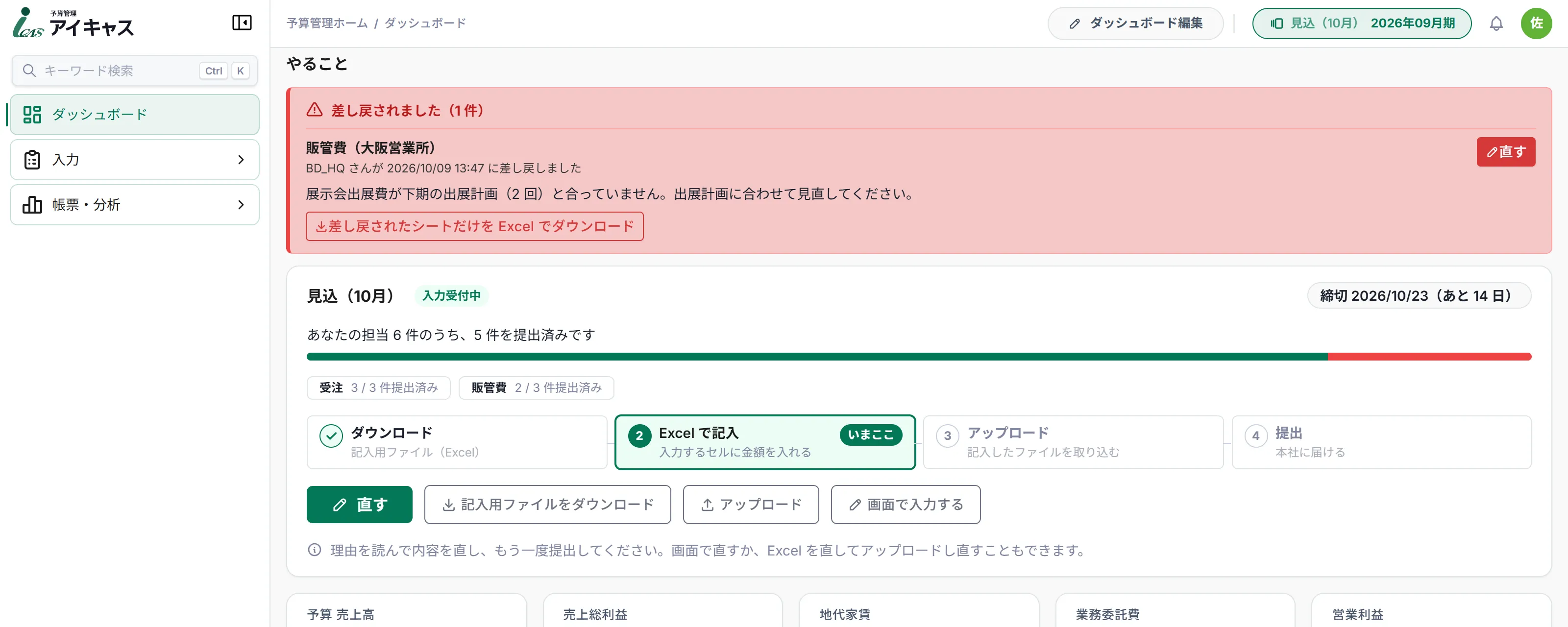Open the 入力 sidebar menu
Screen dimensions: 1568x627
point(135,160)
